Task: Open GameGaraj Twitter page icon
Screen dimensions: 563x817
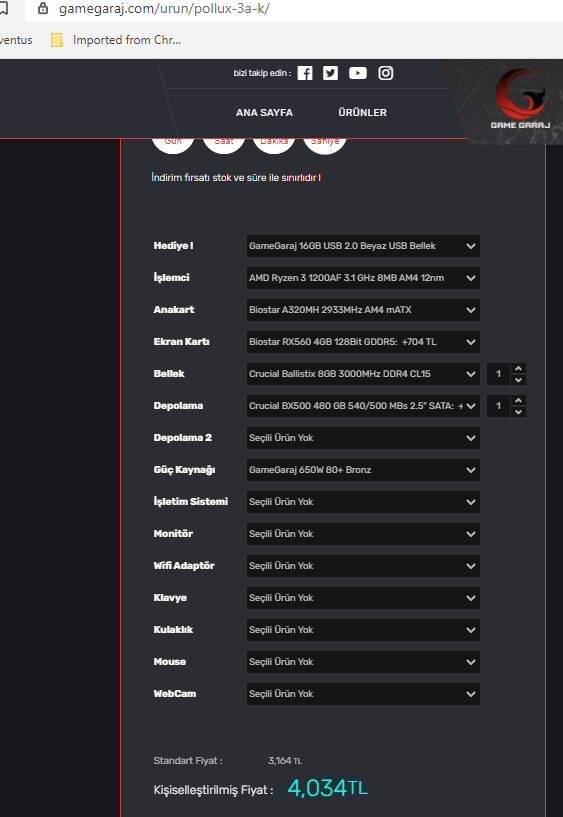Action: click(330, 73)
